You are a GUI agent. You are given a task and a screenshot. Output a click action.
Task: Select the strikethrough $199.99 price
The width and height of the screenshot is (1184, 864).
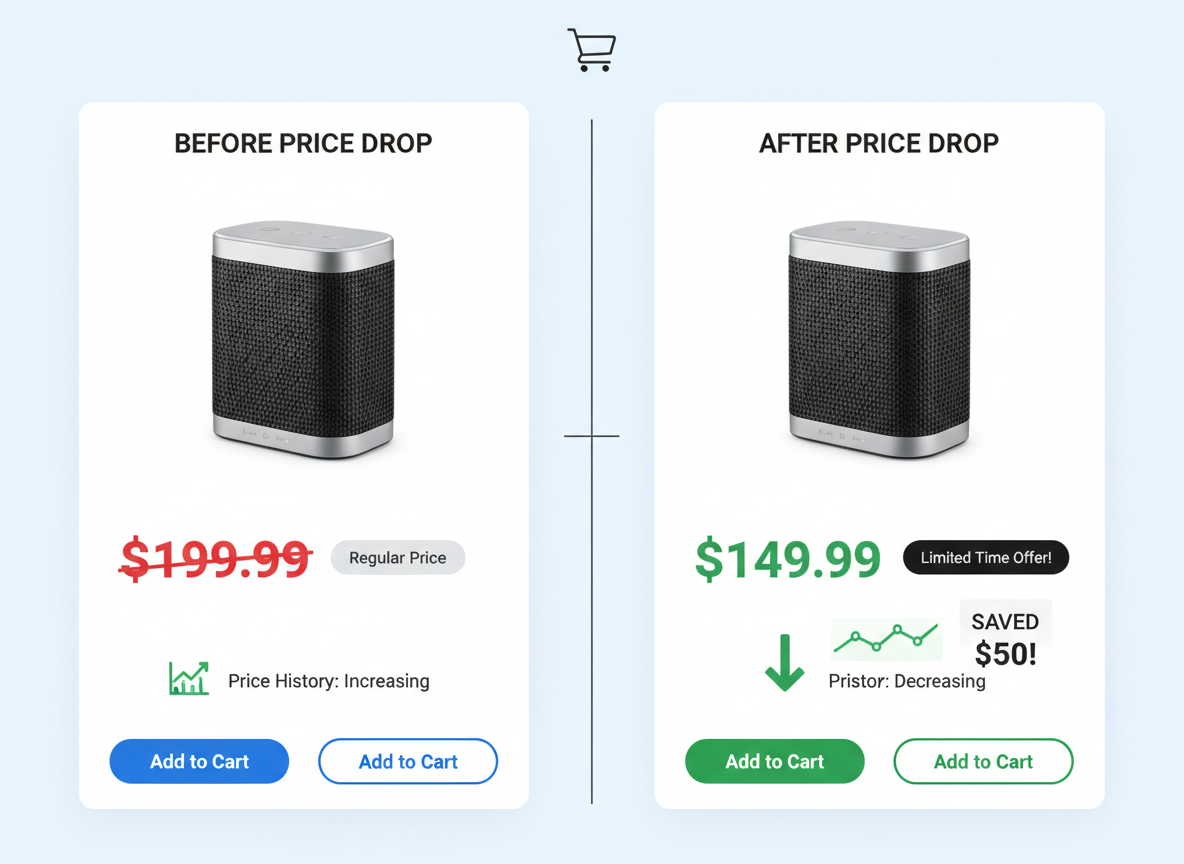click(x=216, y=558)
